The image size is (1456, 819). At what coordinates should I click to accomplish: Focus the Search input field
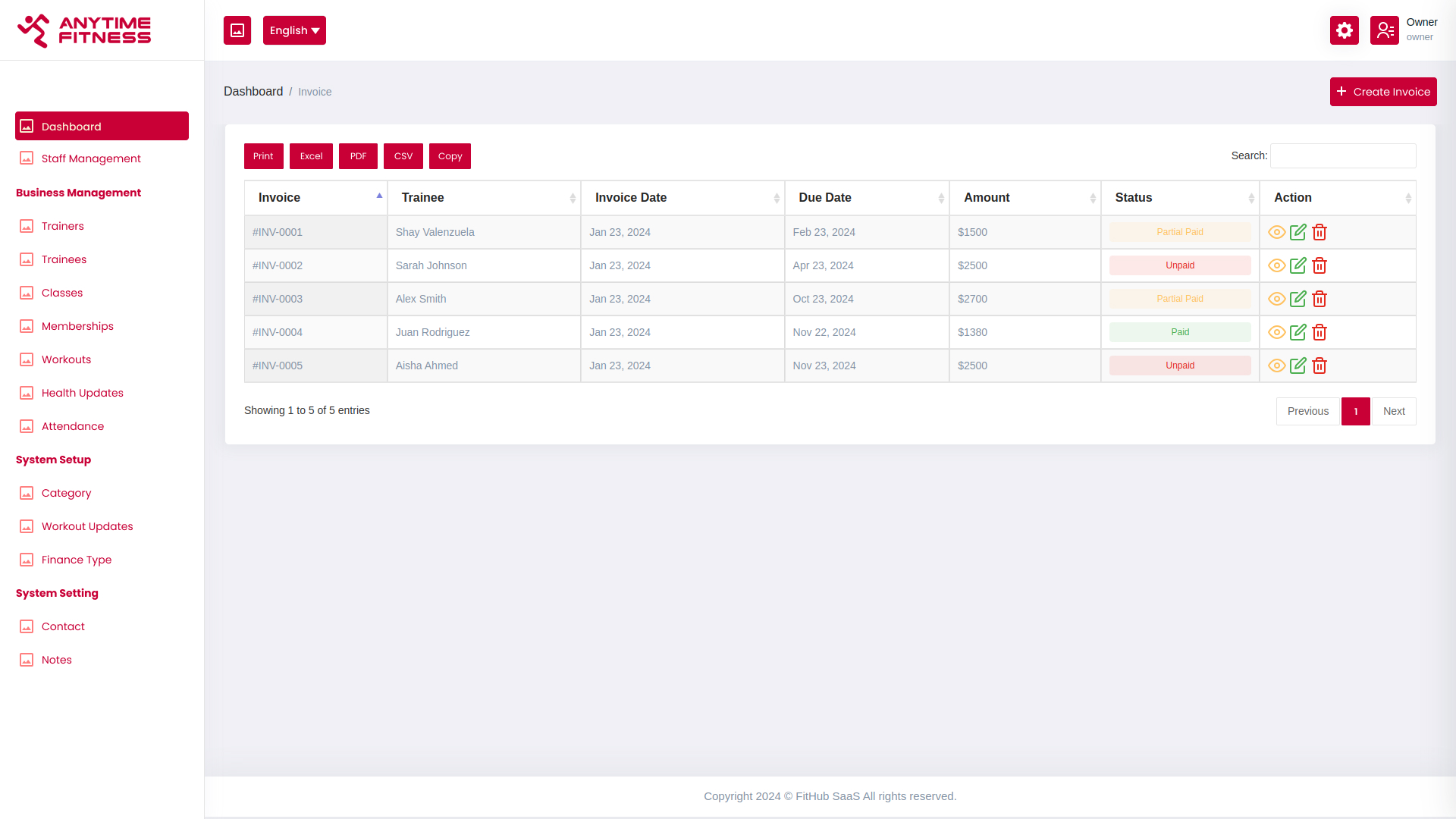[x=1343, y=155]
